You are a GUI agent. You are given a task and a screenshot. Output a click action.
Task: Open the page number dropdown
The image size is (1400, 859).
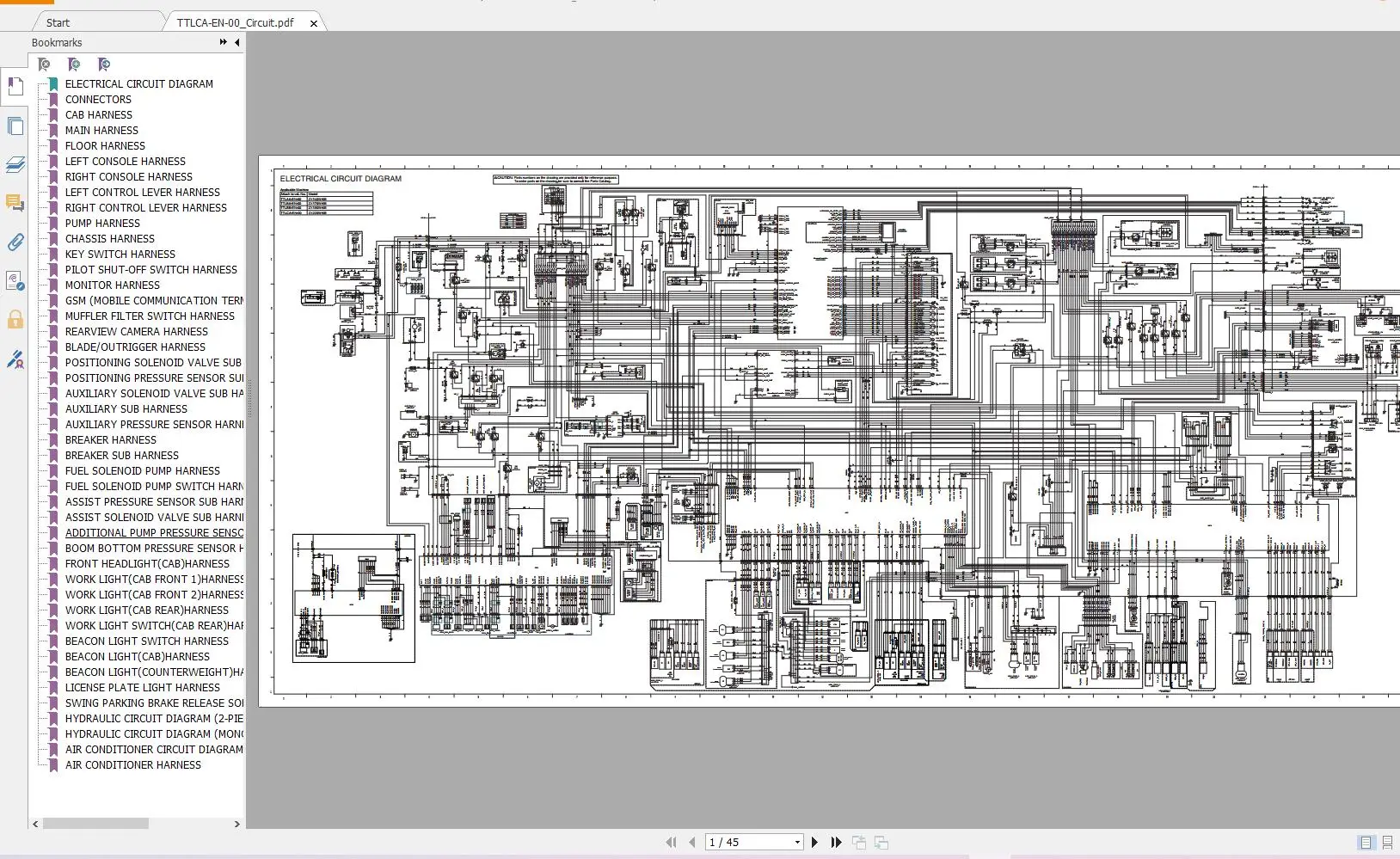pyautogui.click(x=795, y=842)
